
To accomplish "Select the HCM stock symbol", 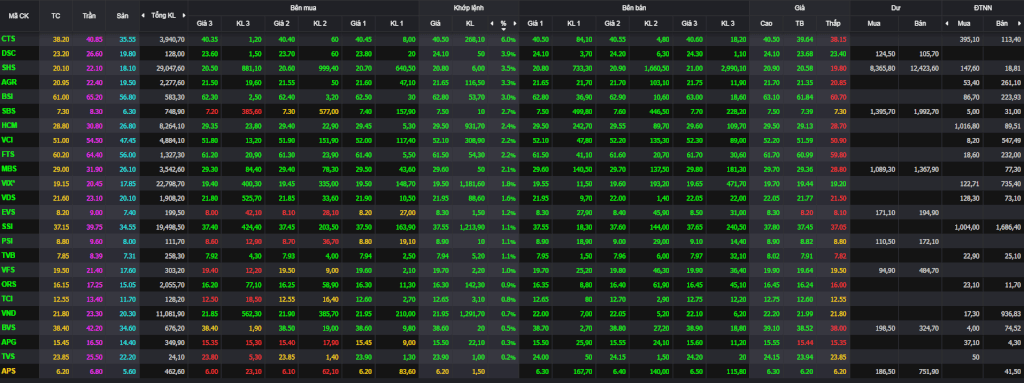I will 9,125.
